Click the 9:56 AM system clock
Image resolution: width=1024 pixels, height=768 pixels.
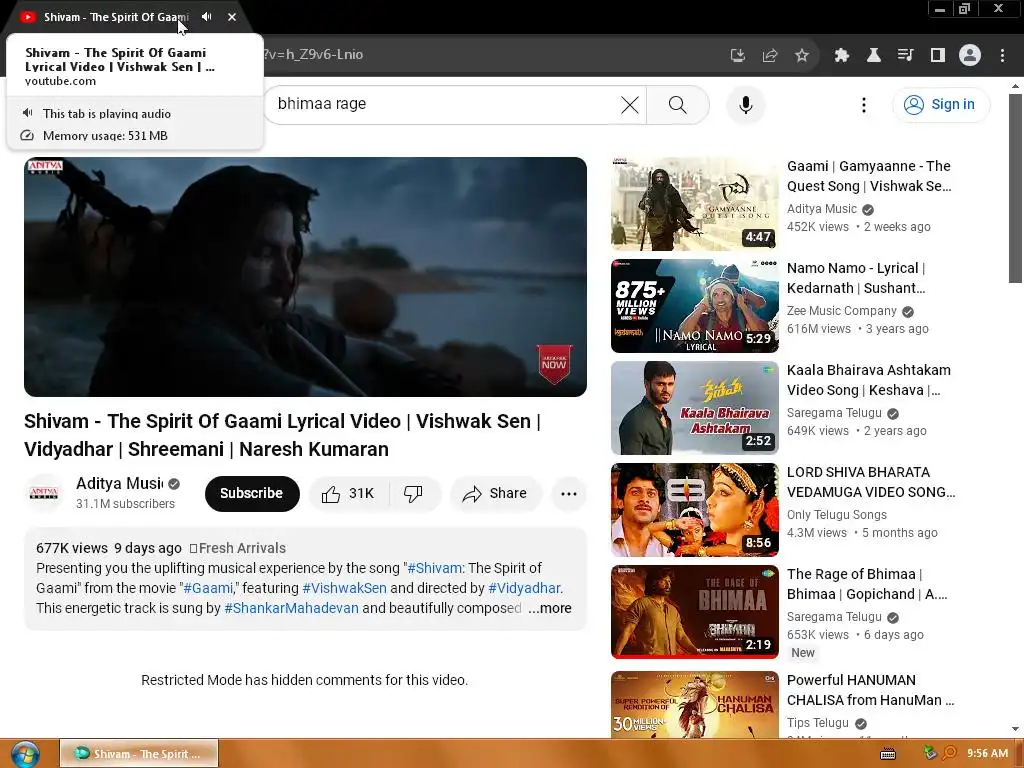pyautogui.click(x=987, y=754)
